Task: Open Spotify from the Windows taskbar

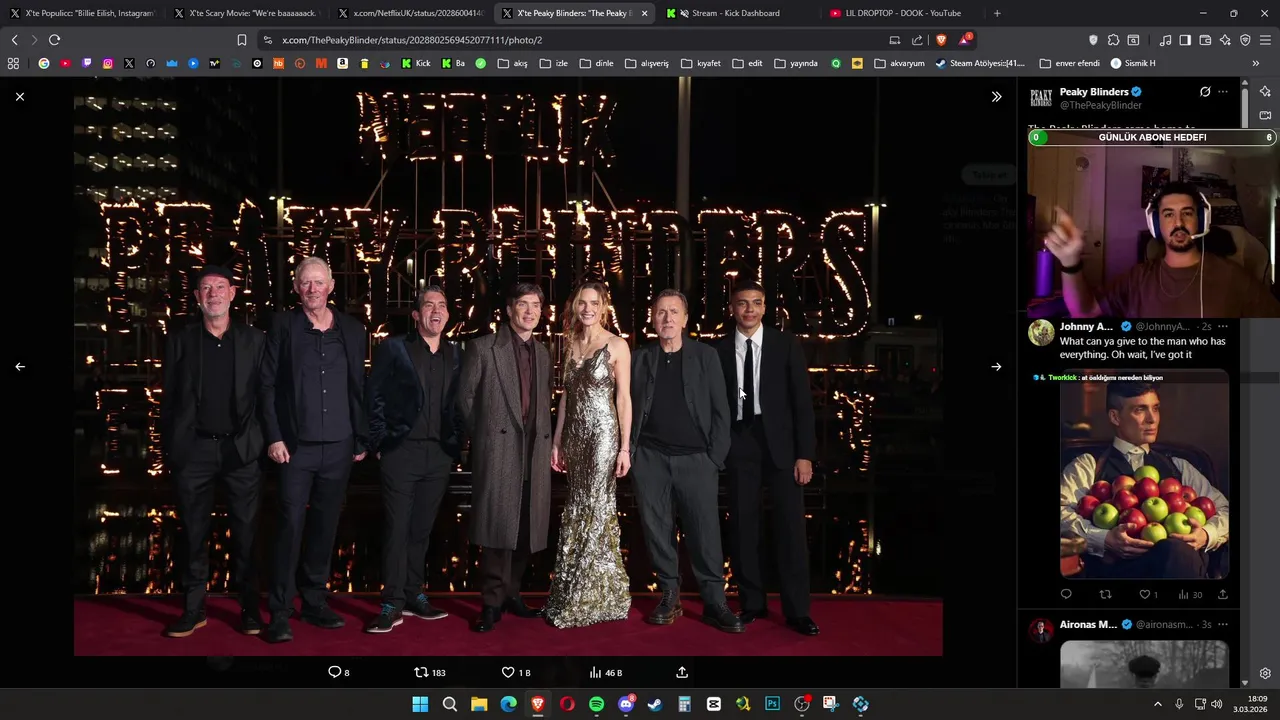Action: point(596,704)
